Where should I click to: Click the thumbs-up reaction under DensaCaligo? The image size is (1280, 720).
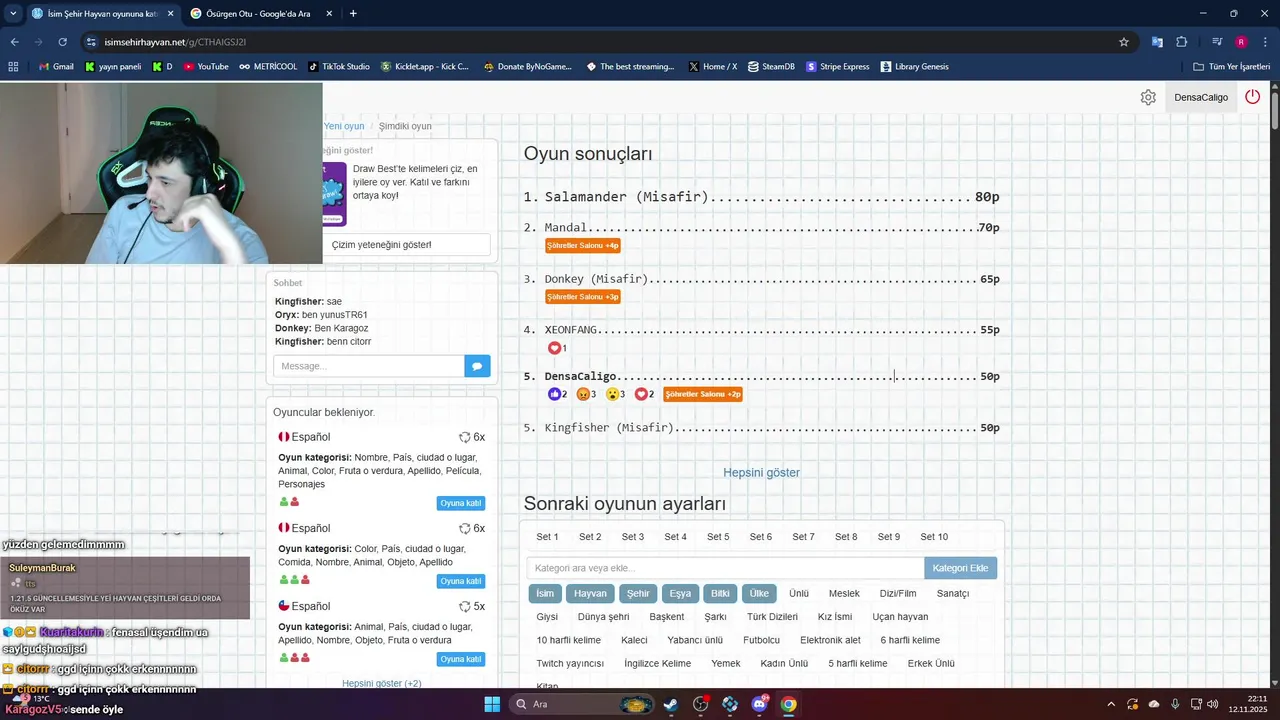[555, 394]
